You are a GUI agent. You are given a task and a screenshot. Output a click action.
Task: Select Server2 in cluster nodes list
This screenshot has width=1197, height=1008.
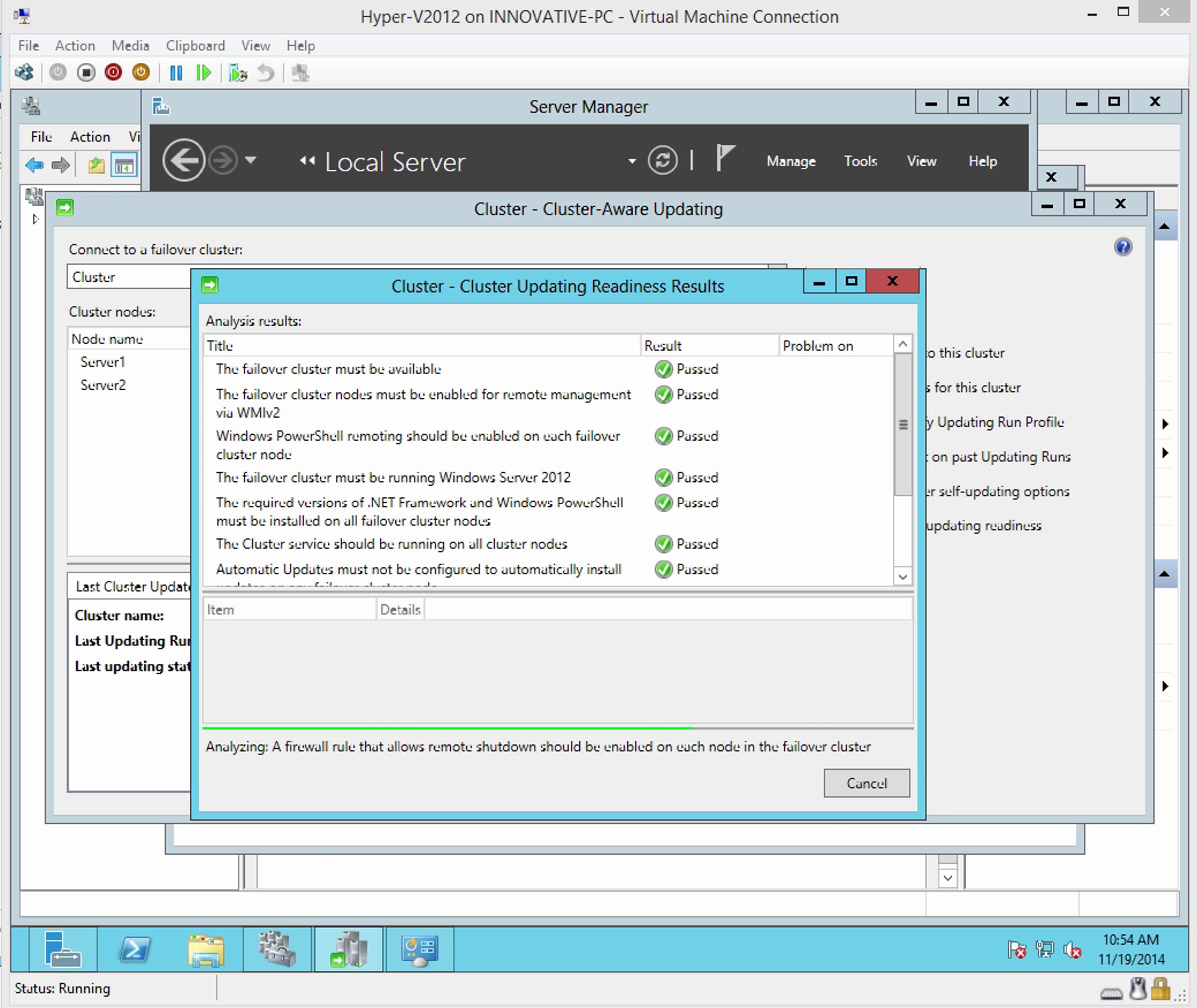click(103, 385)
